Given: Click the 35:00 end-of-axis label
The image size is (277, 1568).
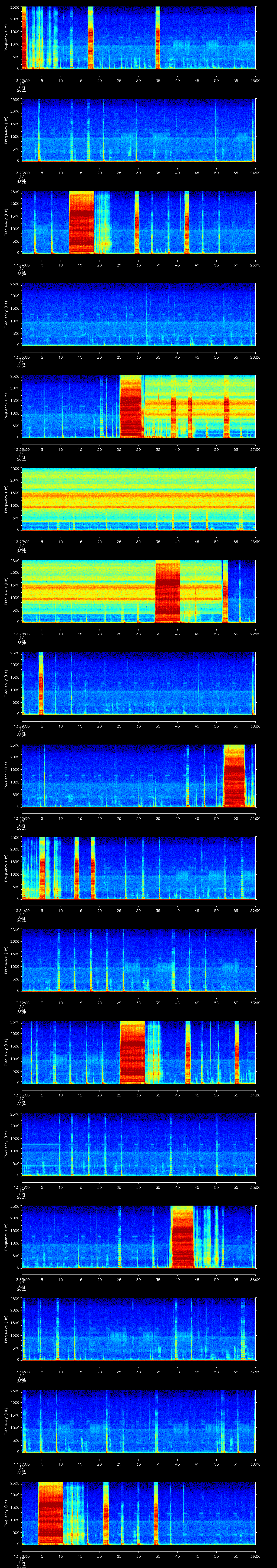Looking at the screenshot, I should (x=256, y=1187).
